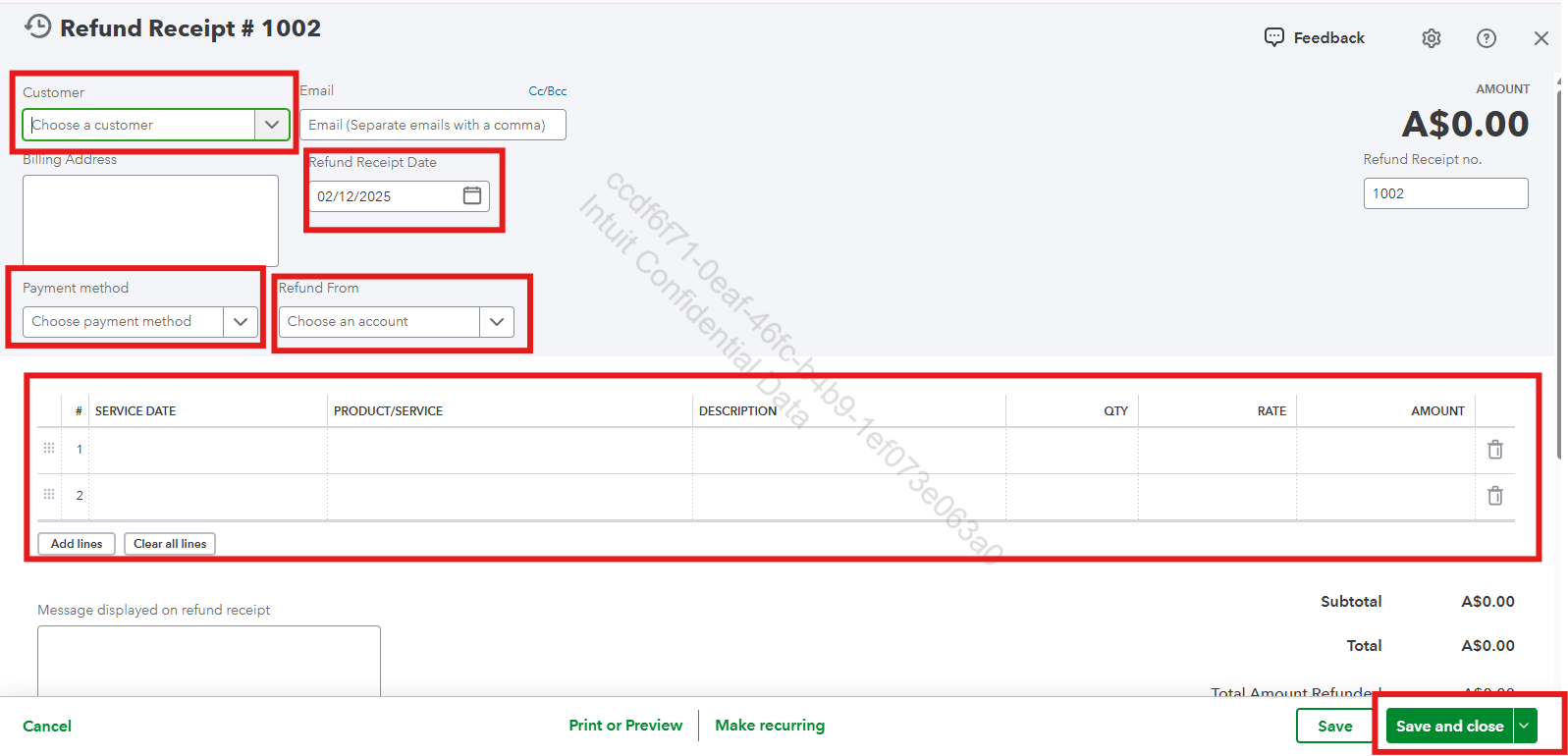Click the Refund Receipt # 1002 title
This screenshot has height=756, width=1568.
tap(190, 28)
